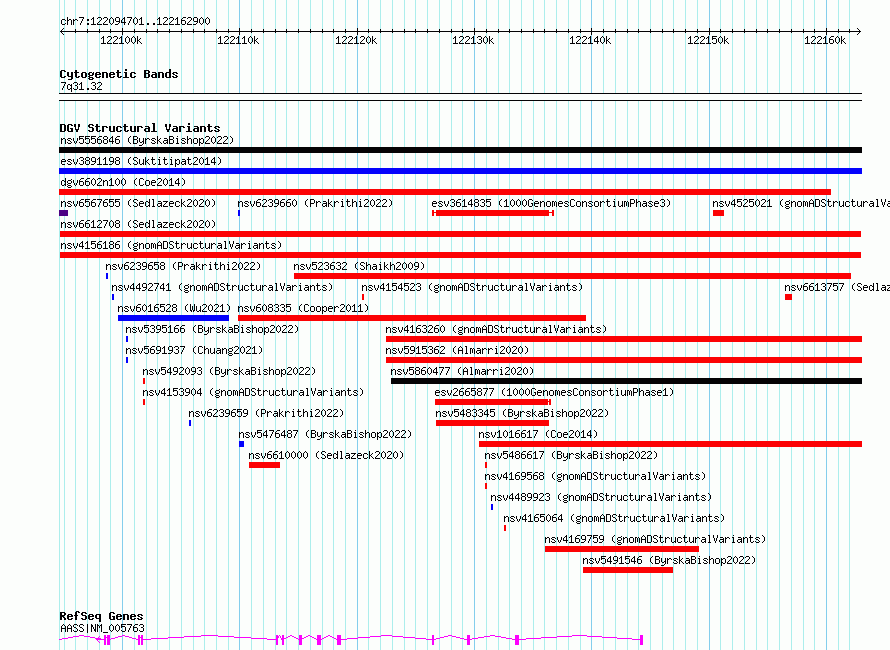Click the nsv4169759 red variant bar
Image resolution: width=890 pixels, height=650 pixels.
622,549
